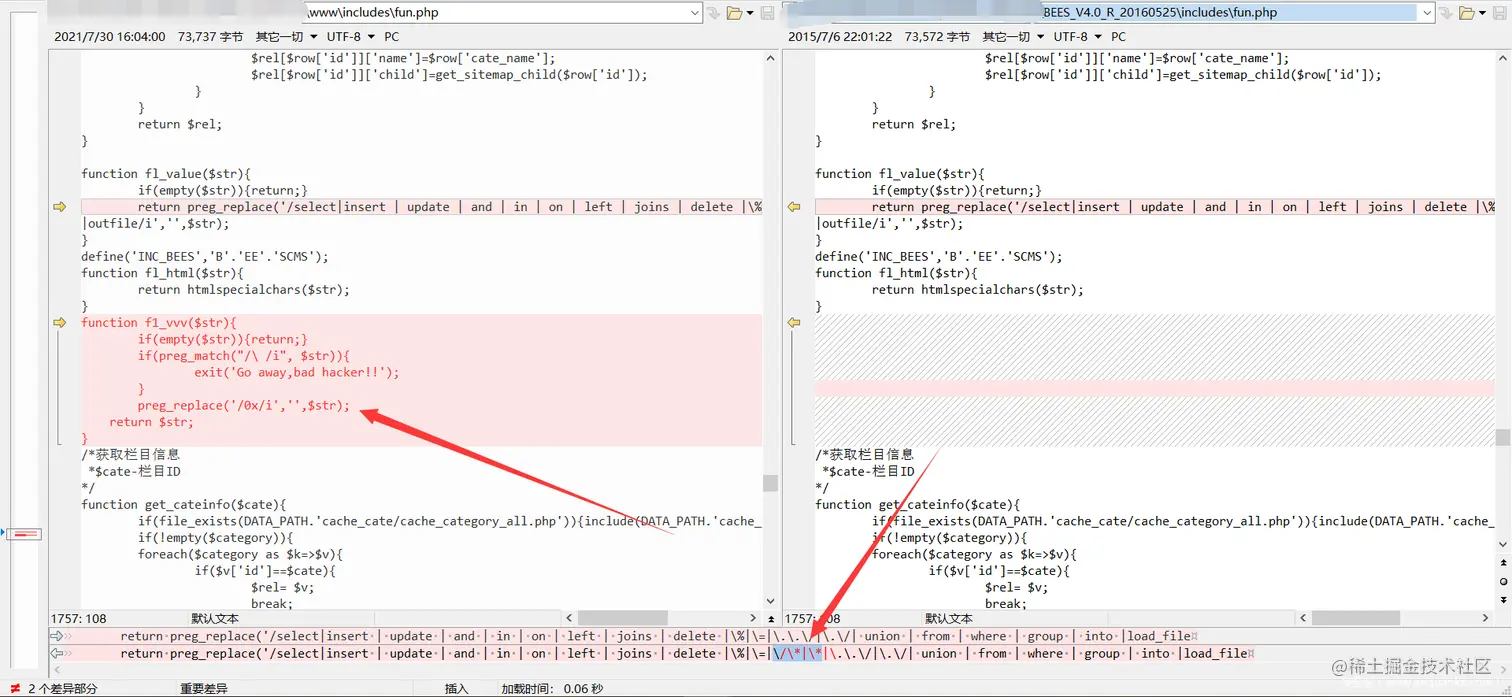The height and width of the screenshot is (697, 1512).
Task: Click the next difference section icon near right scrollbar
Action: click(1503, 598)
